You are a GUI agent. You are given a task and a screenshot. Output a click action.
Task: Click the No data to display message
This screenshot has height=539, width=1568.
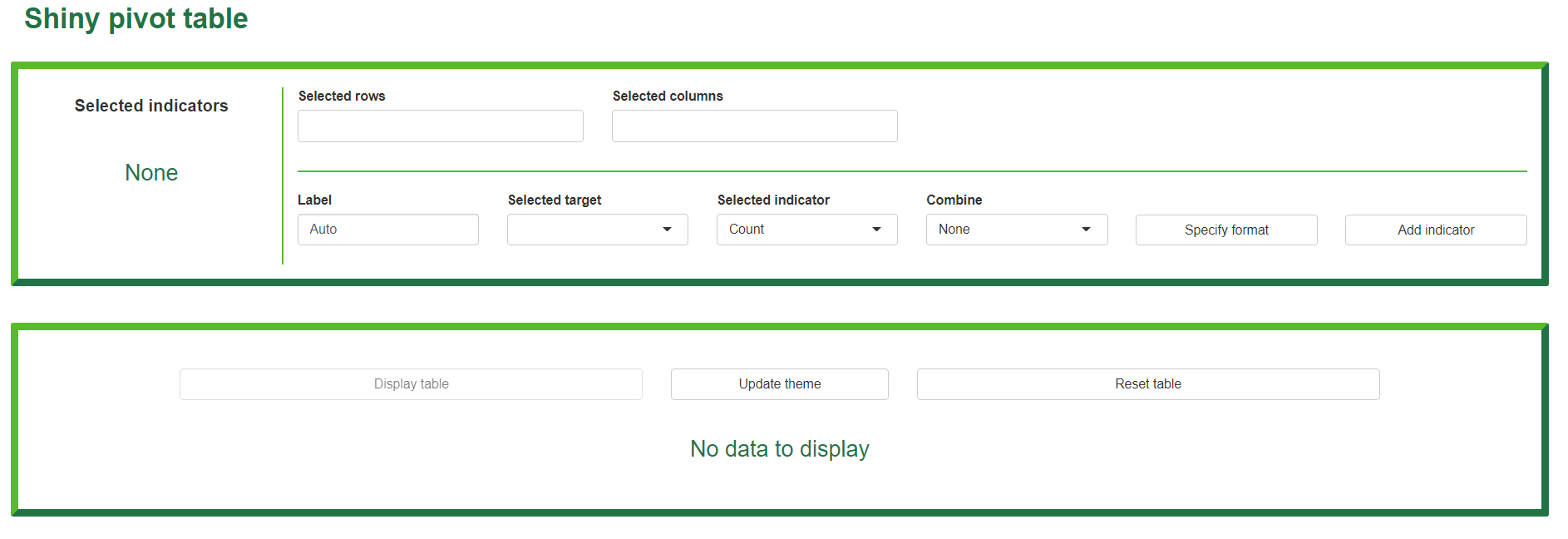coord(779,449)
